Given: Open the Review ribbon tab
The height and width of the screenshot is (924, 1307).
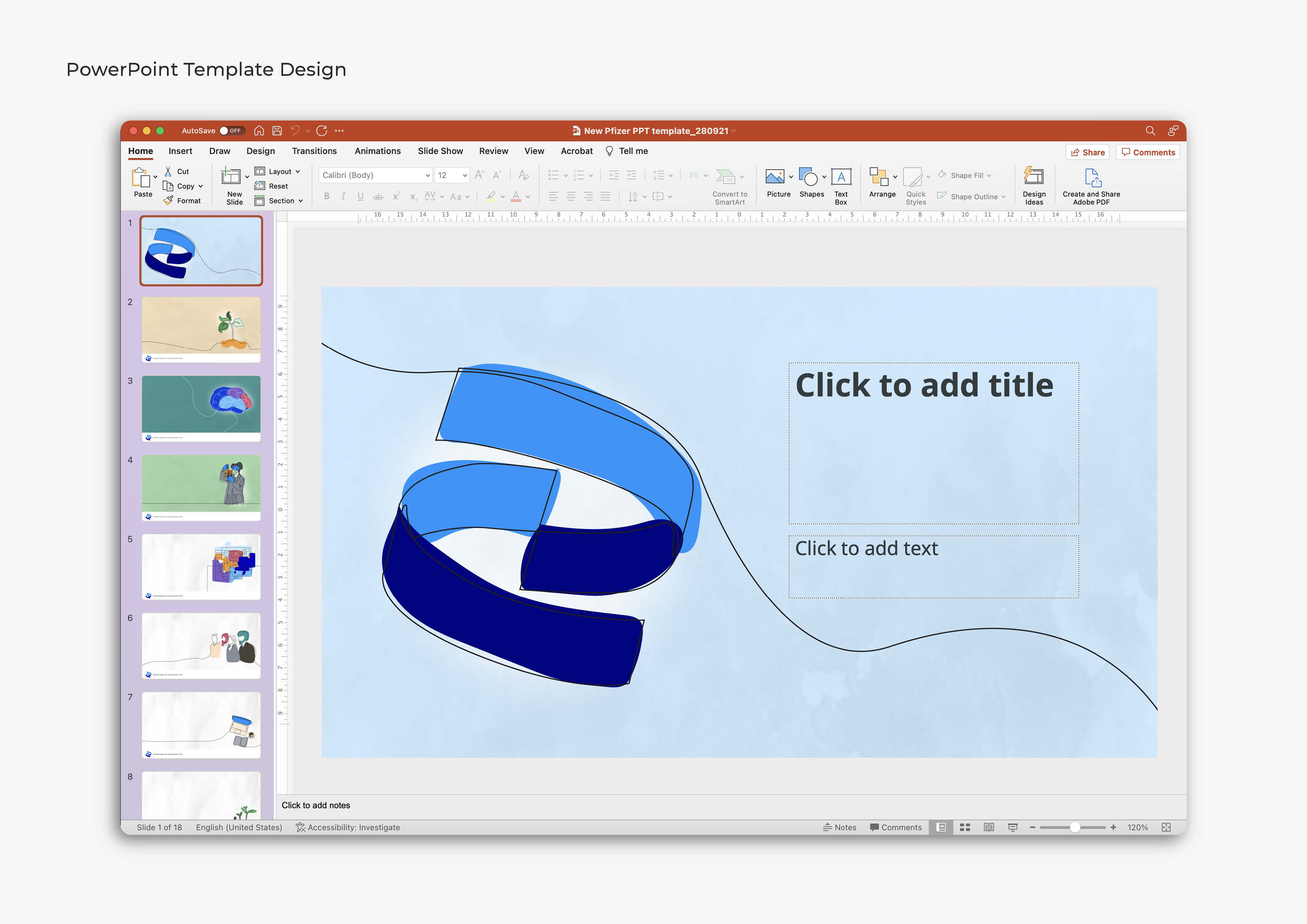Looking at the screenshot, I should coord(494,151).
